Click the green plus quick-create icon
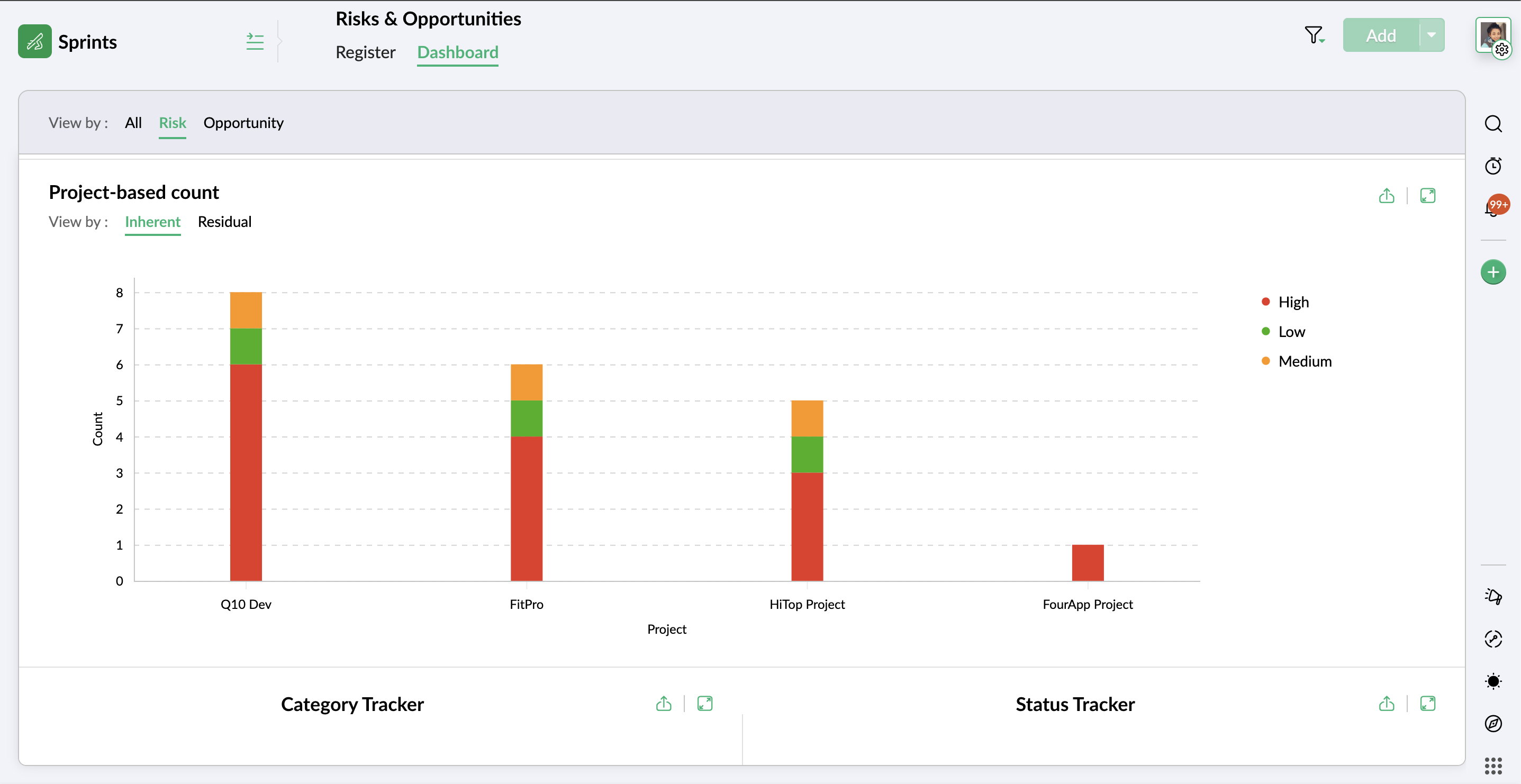 tap(1493, 272)
